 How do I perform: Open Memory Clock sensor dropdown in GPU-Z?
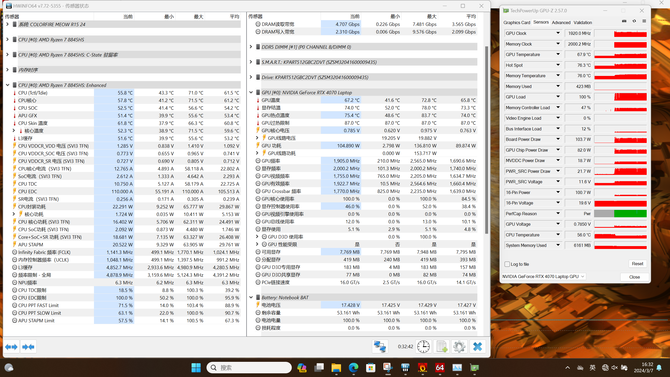(x=558, y=44)
